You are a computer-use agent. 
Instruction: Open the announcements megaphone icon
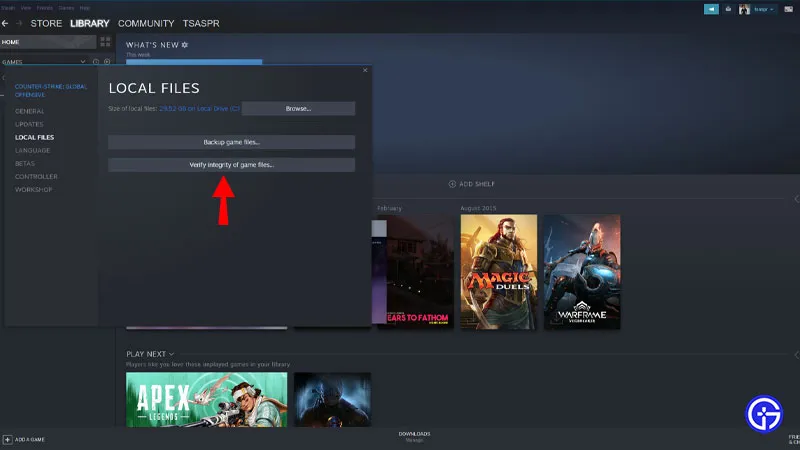click(711, 9)
